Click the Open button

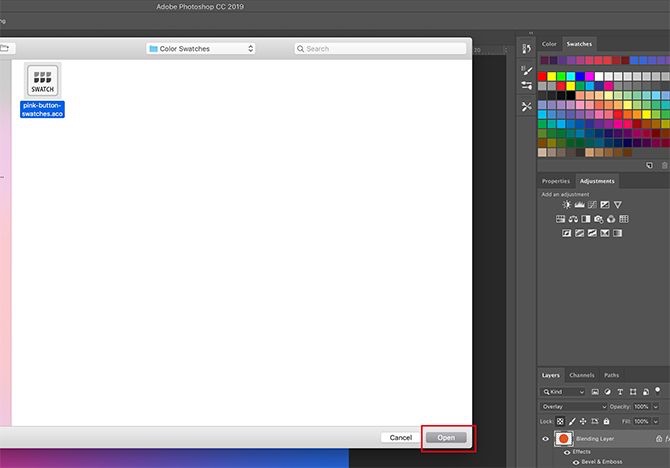click(446, 437)
